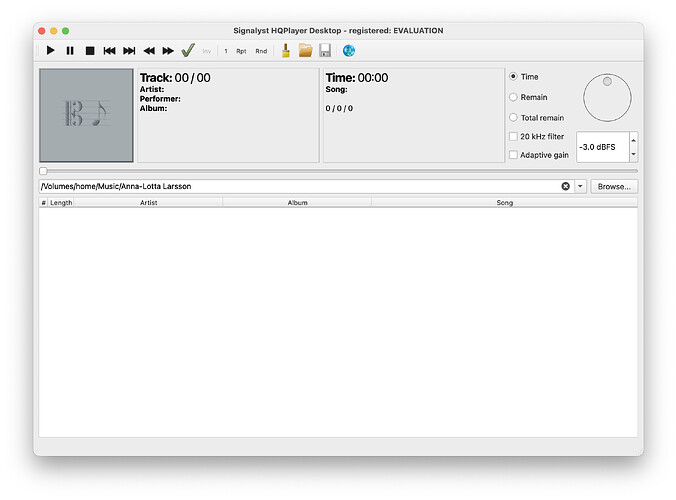
Task: Click the blue globe icon
Action: [x=349, y=50]
